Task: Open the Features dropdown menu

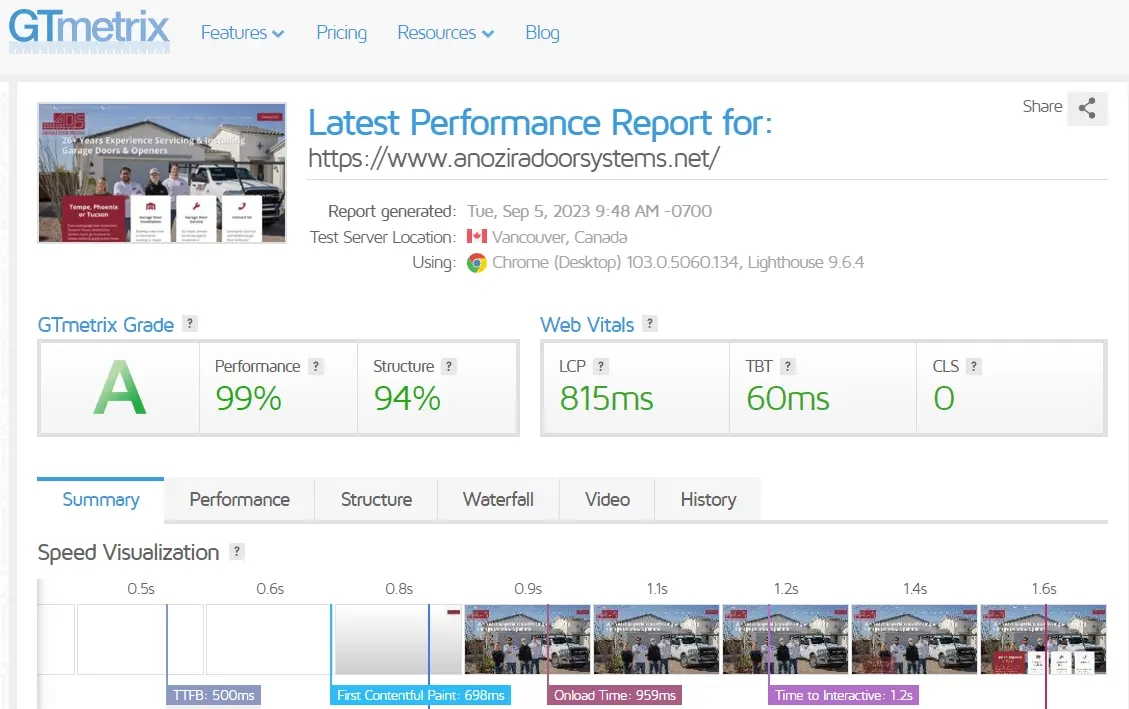Action: point(243,33)
